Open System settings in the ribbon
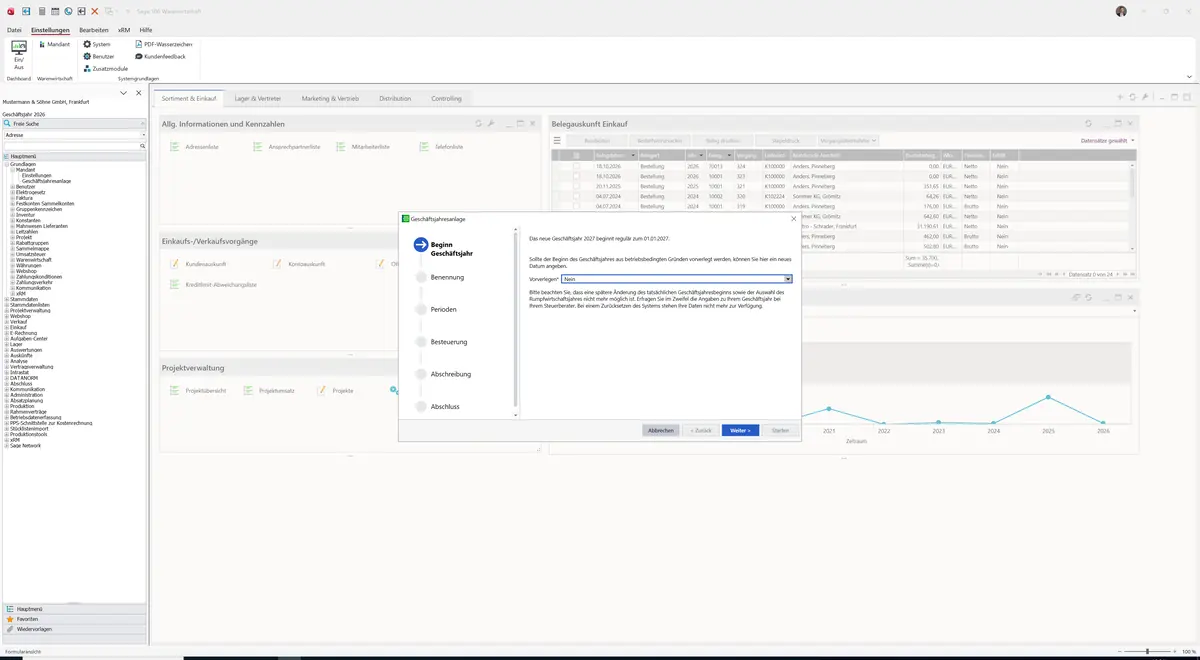This screenshot has height=660, width=1200. point(97,44)
